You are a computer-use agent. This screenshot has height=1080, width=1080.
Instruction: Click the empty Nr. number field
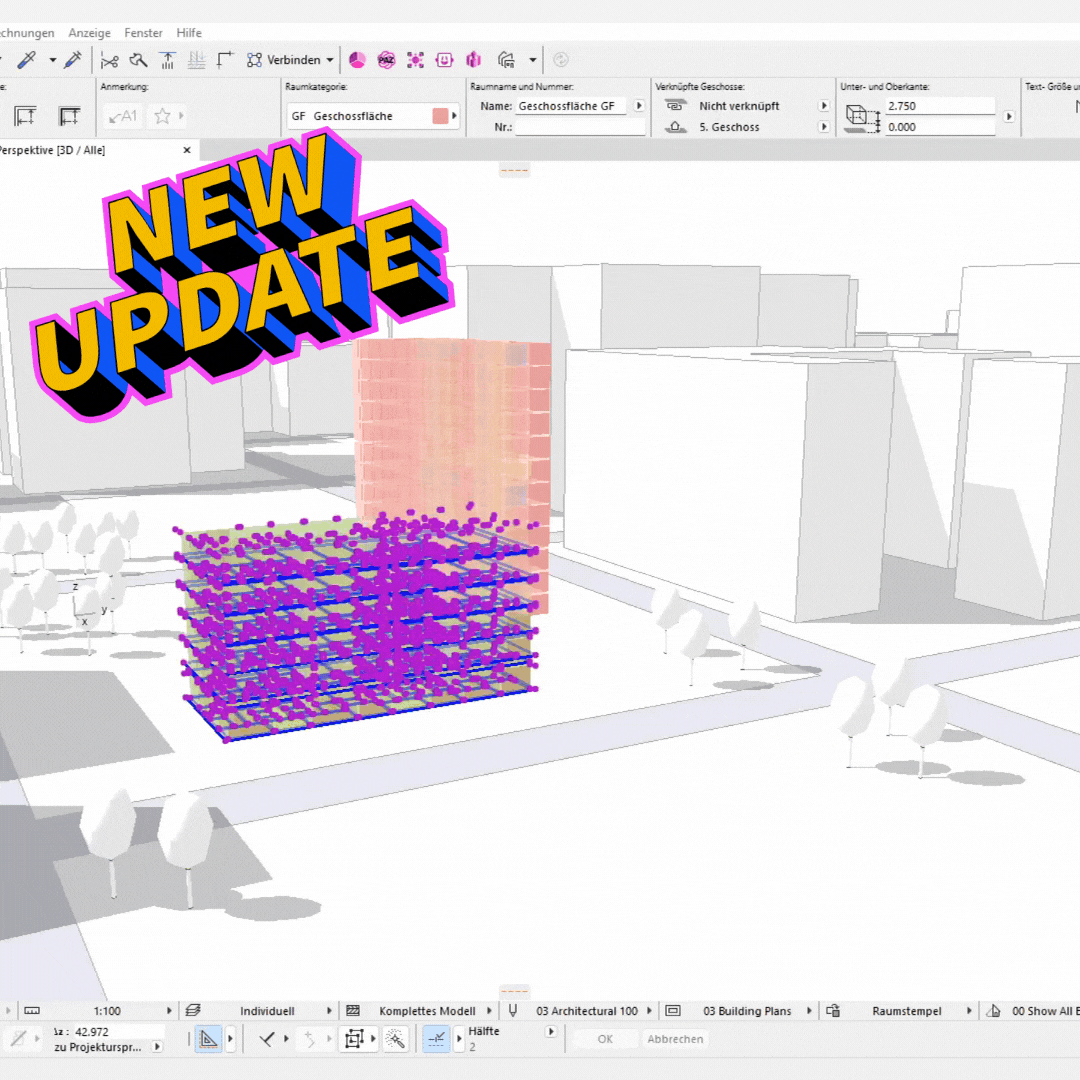[580, 127]
